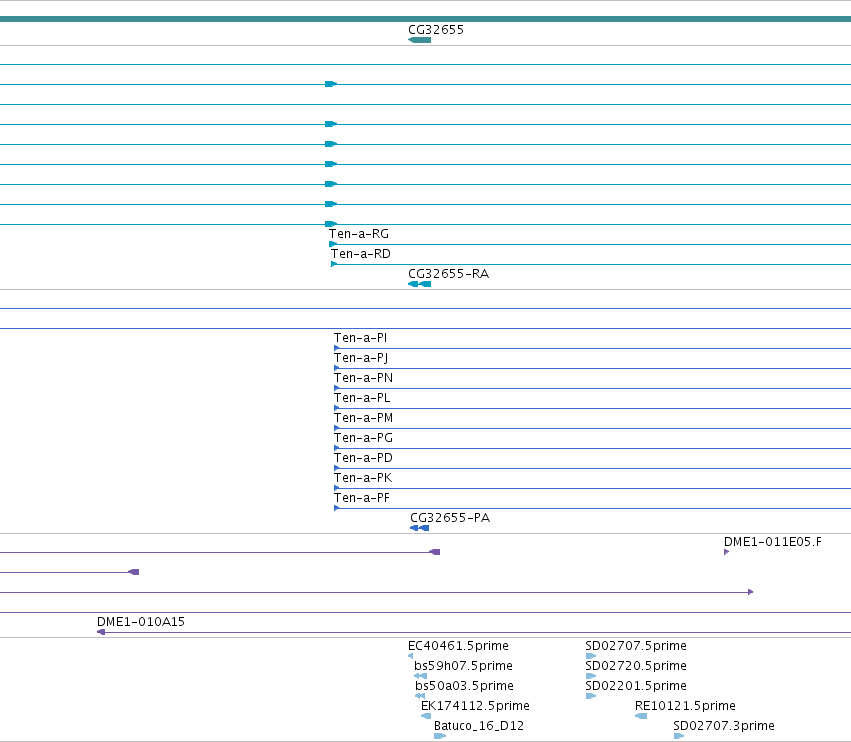
Task: Click the Ten-a-PJ protein label
Action: point(361,358)
